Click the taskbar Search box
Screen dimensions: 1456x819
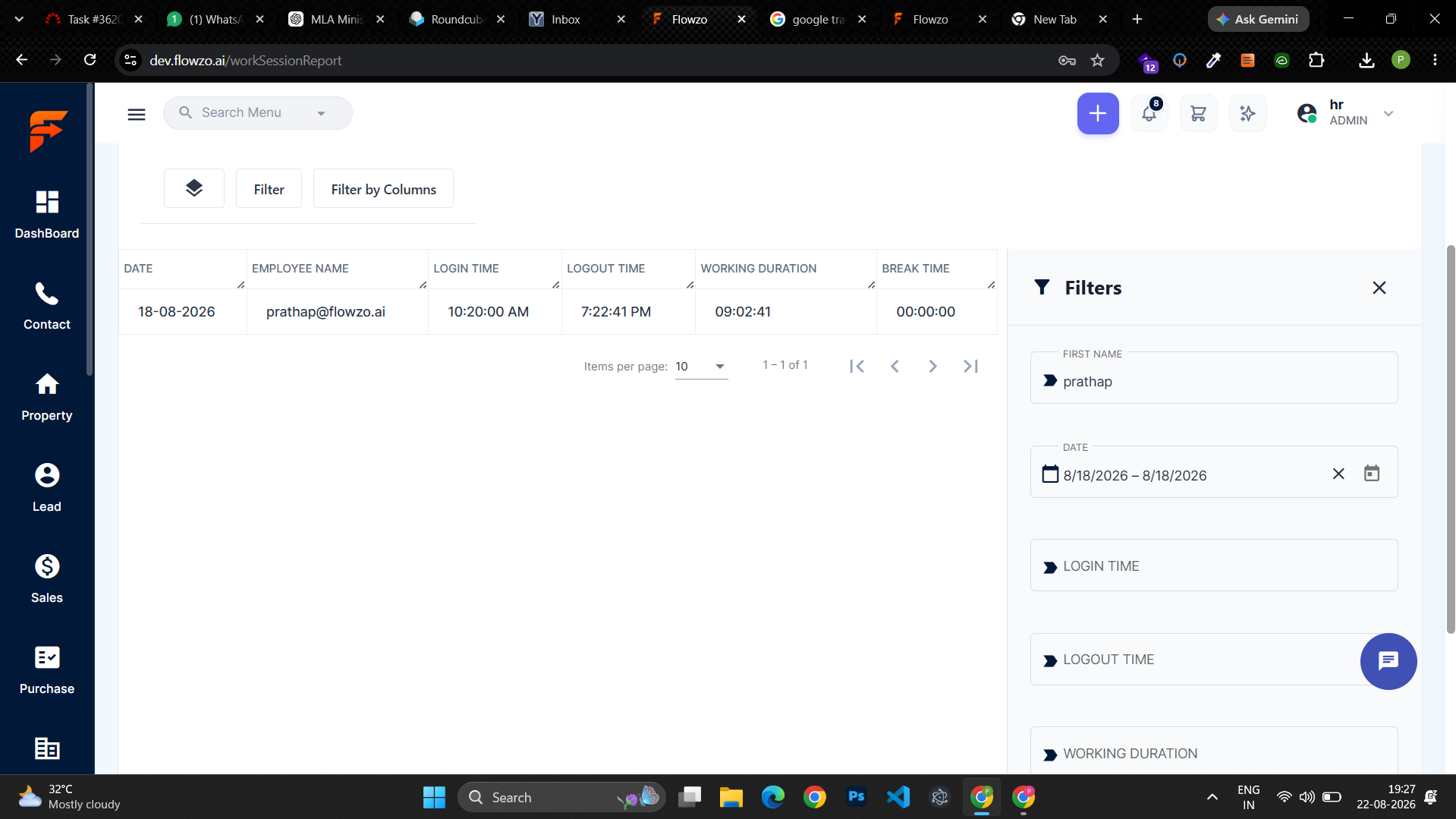click(x=561, y=797)
